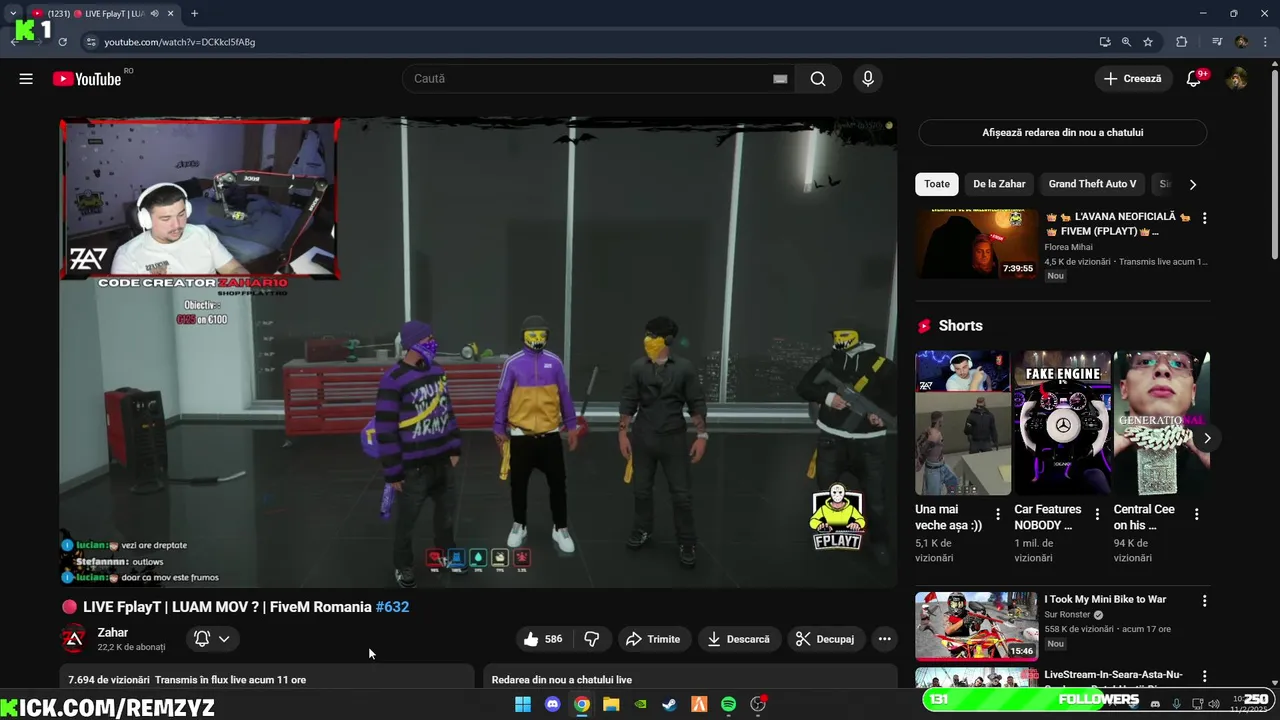
Task: Select the 'Toate' filter chip
Action: coord(937,184)
